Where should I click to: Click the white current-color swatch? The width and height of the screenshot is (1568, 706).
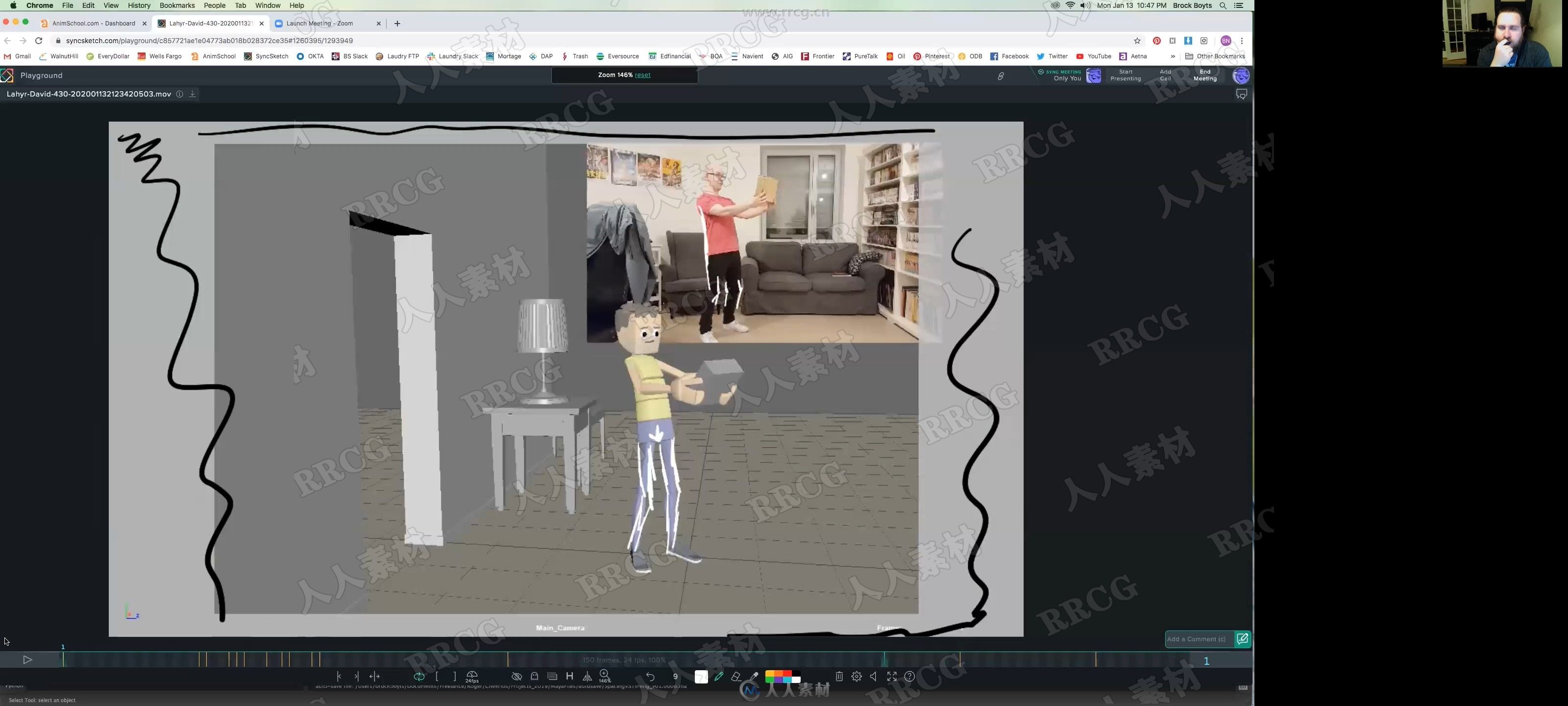click(701, 677)
